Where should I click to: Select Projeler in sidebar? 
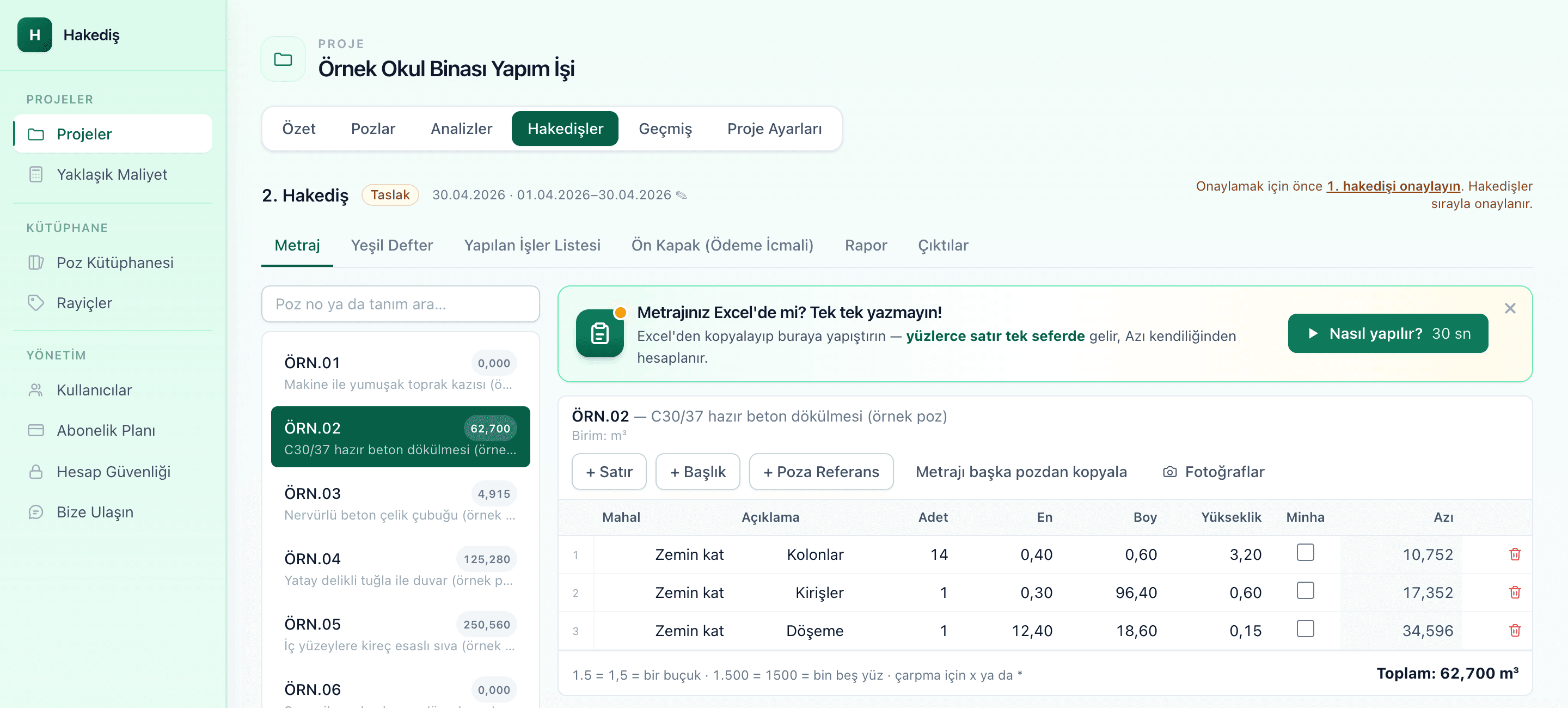pyautogui.click(x=113, y=134)
